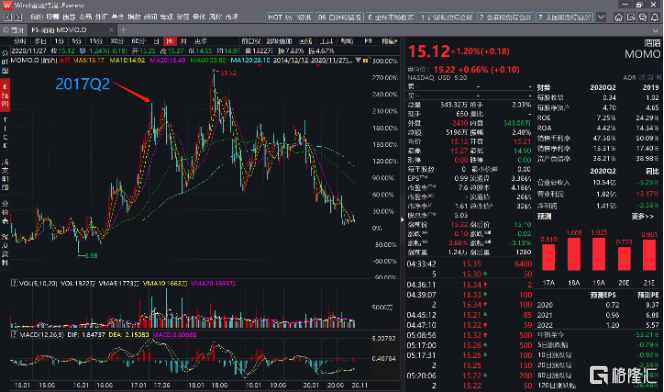This screenshot has width=664, height=392.
Task: Open the shortcut list dropdown beside the shortcut buttons
Action: pos(601,17)
